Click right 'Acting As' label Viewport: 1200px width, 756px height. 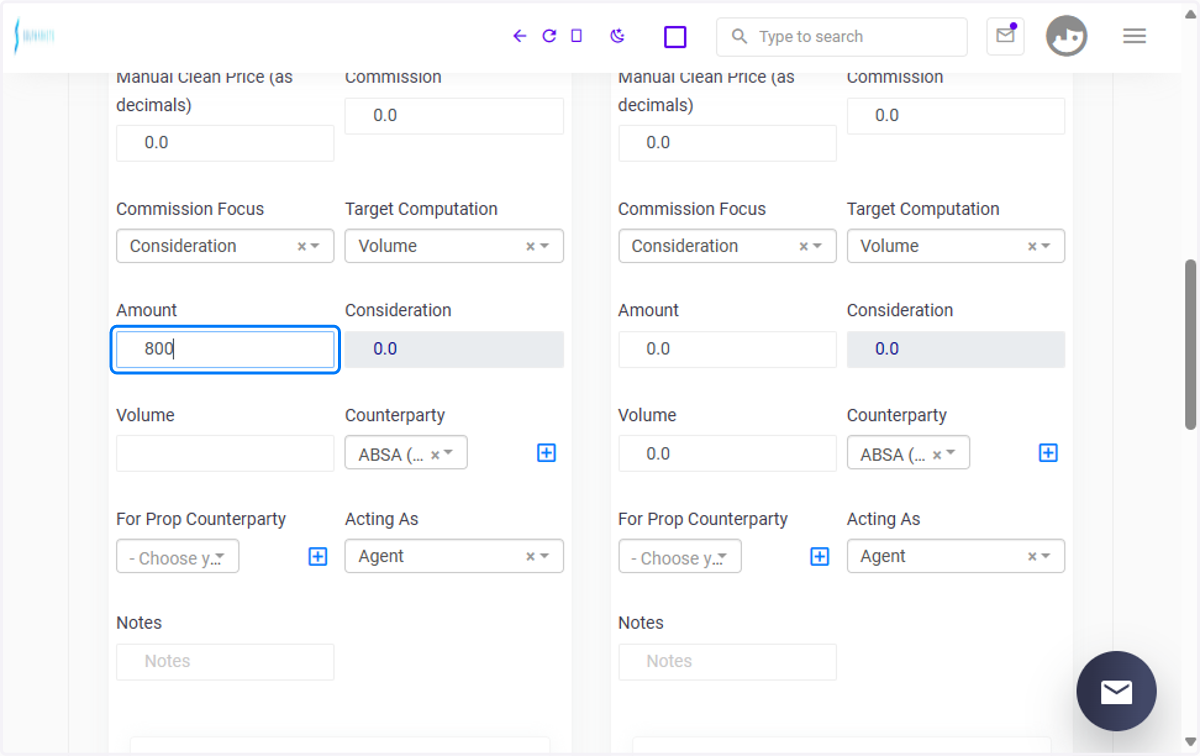point(883,519)
